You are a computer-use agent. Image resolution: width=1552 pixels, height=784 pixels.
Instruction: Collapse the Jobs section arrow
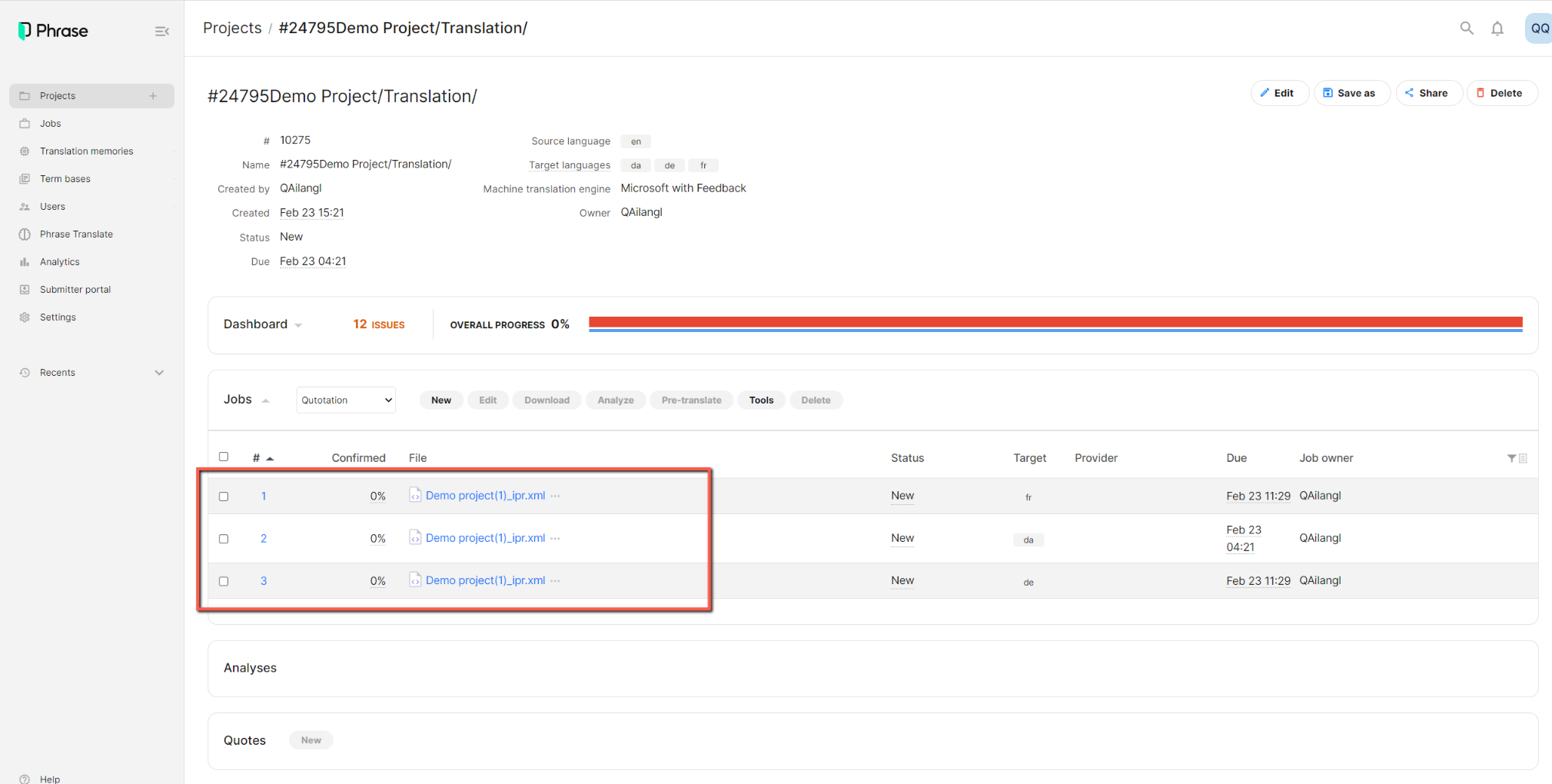click(x=265, y=400)
